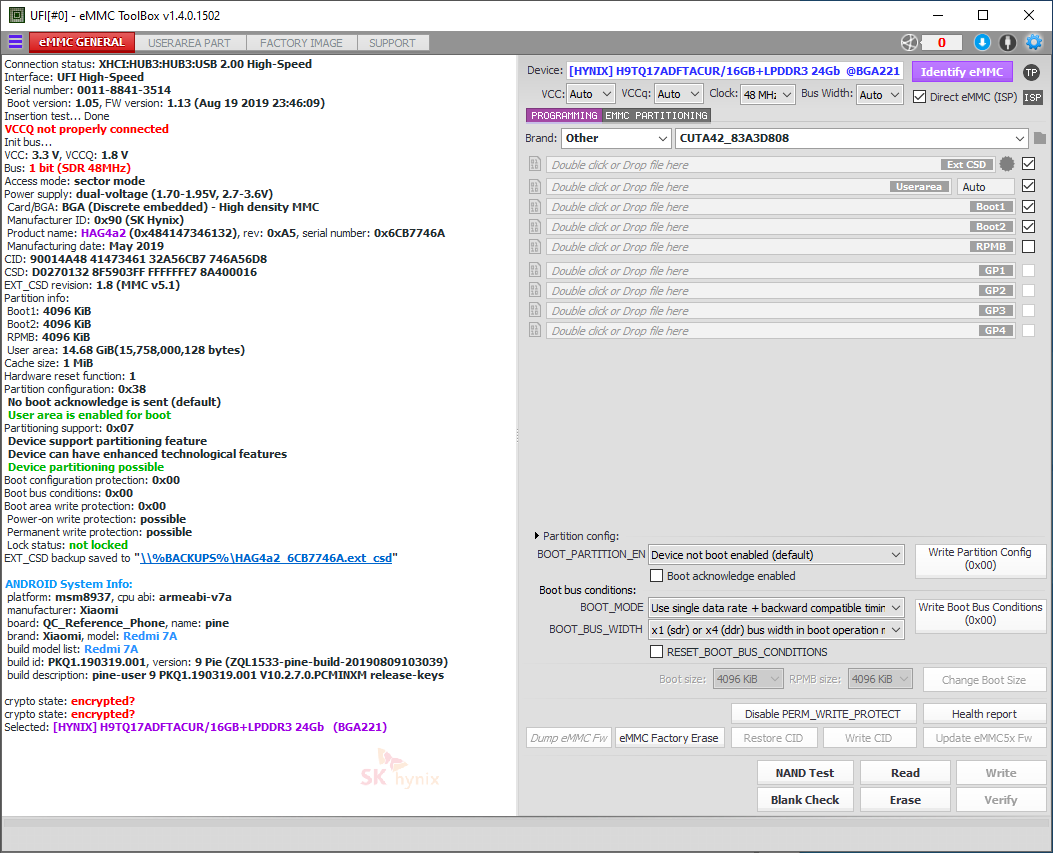This screenshot has height=853, width=1053.
Task: Click file icon for Ext CSD row
Action: pos(535,165)
